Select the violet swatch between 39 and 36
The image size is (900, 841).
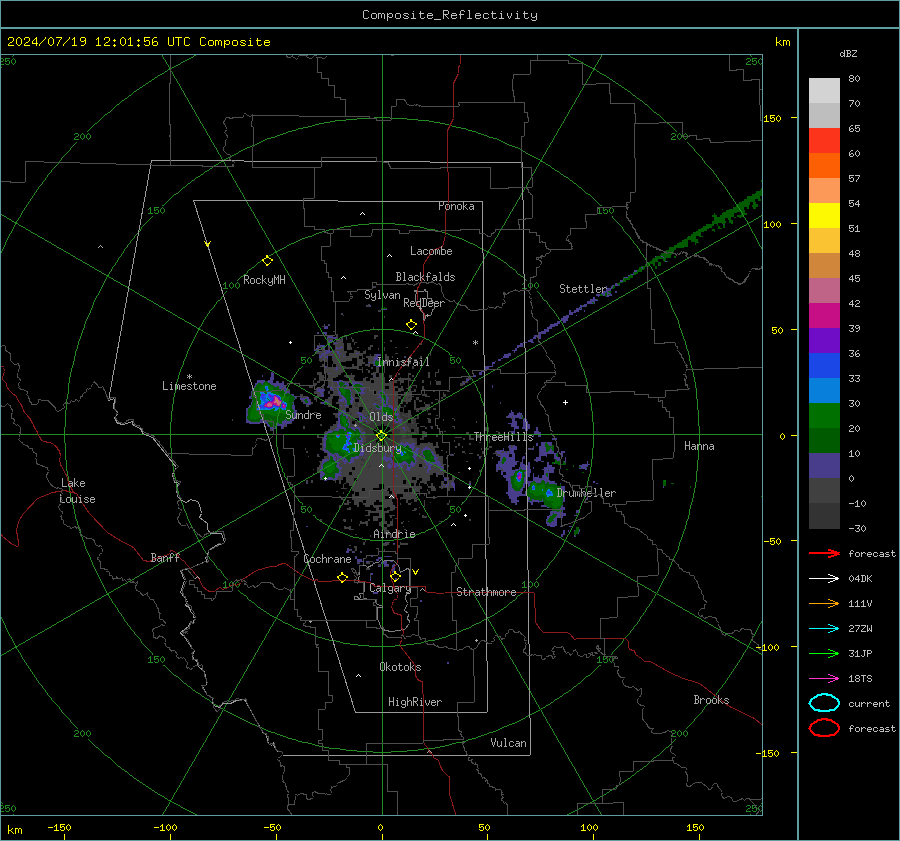[x=824, y=340]
